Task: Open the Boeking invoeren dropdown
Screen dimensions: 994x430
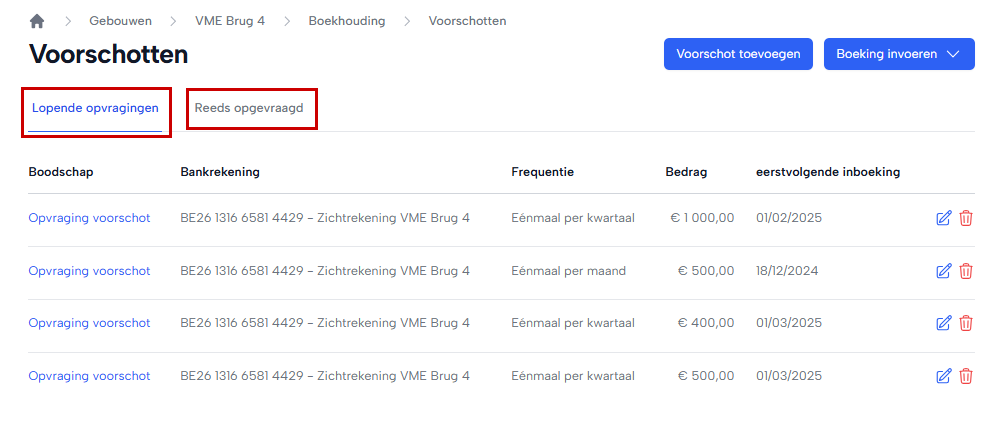Action: (x=898, y=54)
